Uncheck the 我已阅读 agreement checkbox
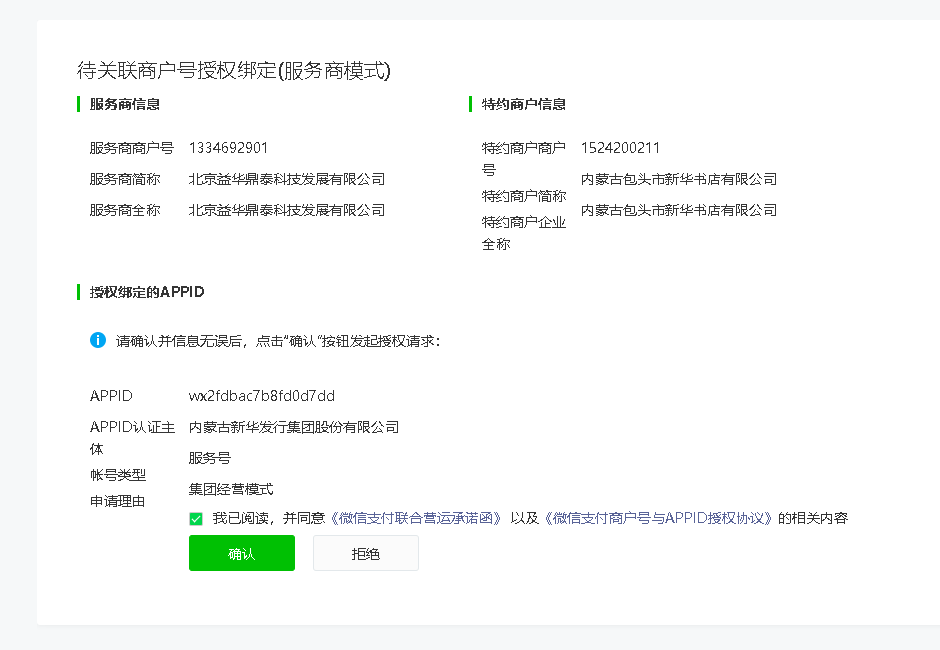This screenshot has height=650, width=940. pos(196,518)
